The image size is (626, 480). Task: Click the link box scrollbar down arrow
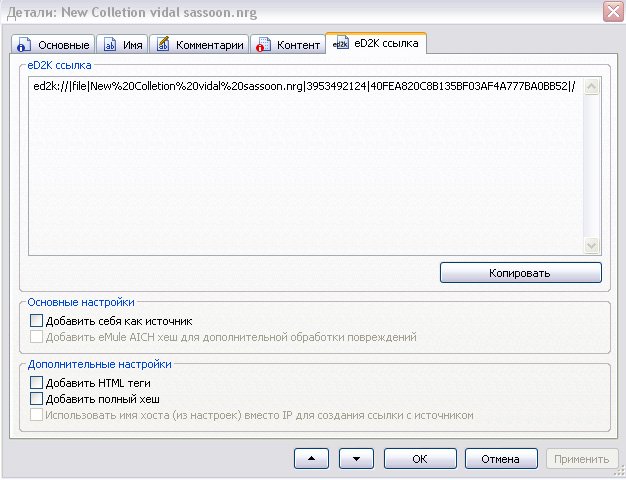click(591, 245)
